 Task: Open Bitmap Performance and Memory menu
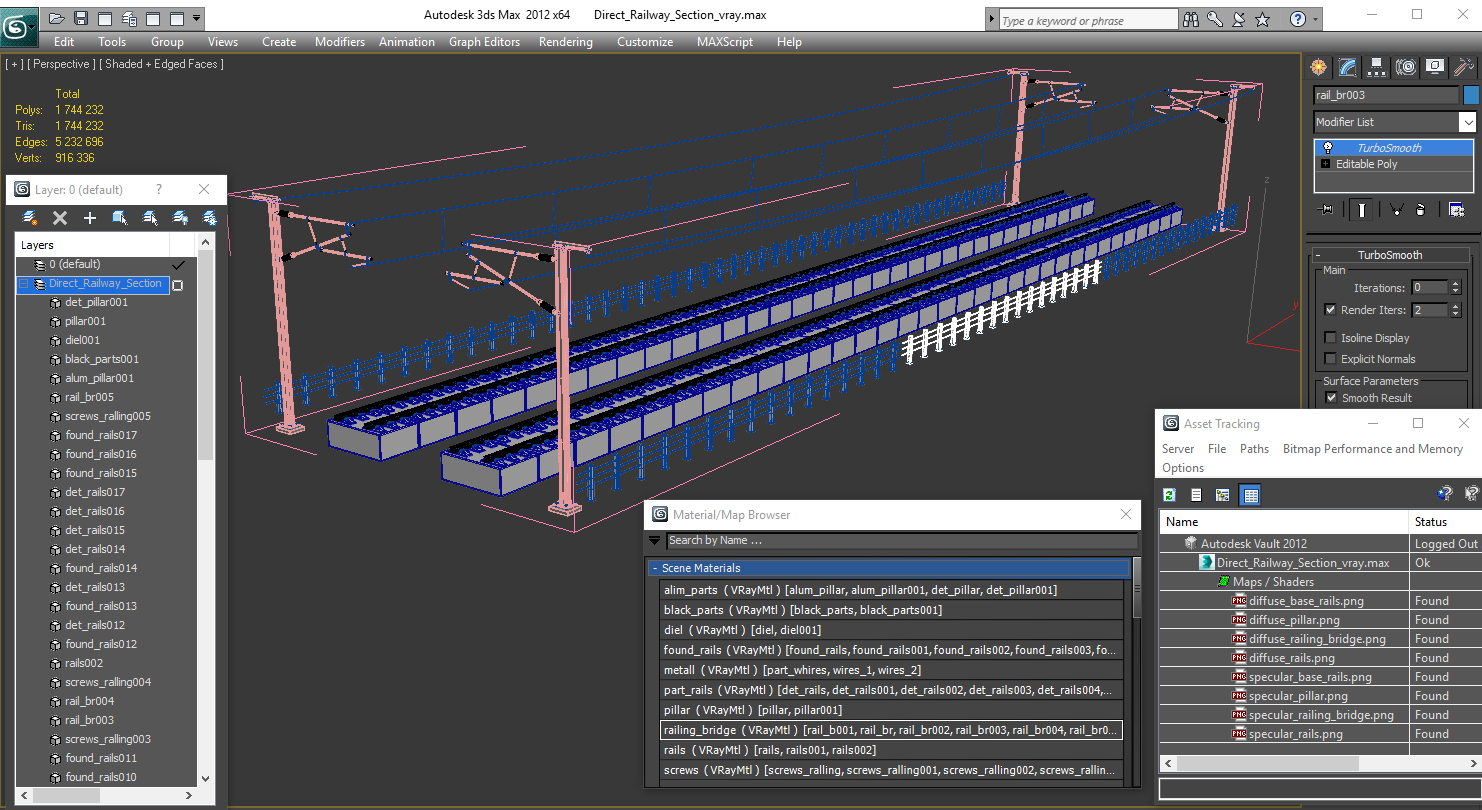1372,449
